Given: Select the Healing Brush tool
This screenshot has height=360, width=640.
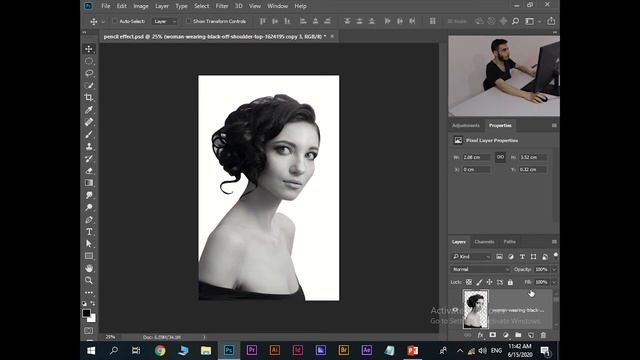Looking at the screenshot, I should point(89,122).
